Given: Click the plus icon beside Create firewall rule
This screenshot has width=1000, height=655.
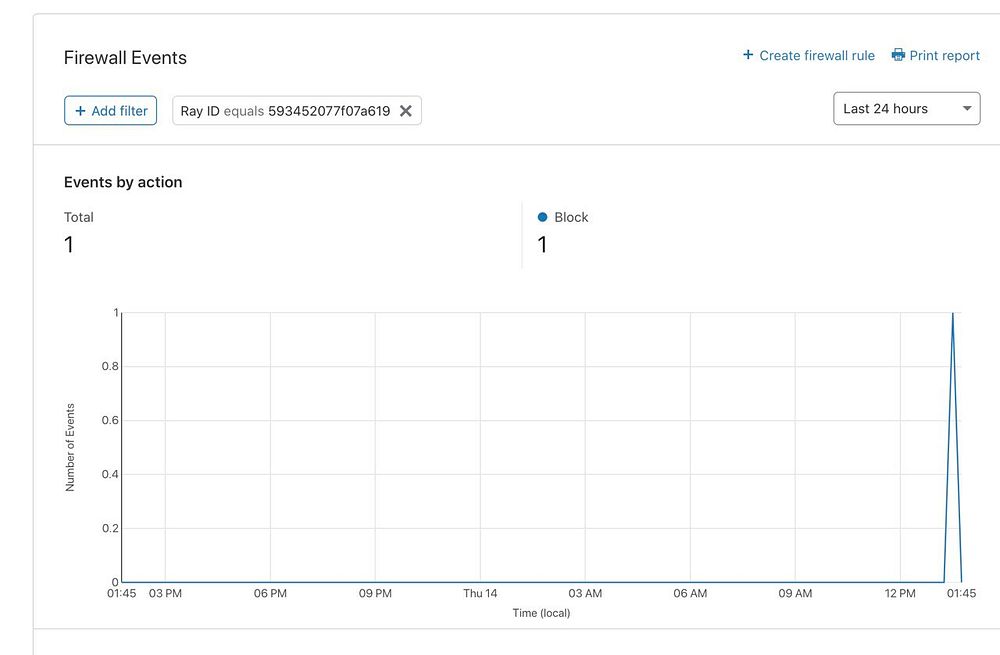Looking at the screenshot, I should coord(748,55).
